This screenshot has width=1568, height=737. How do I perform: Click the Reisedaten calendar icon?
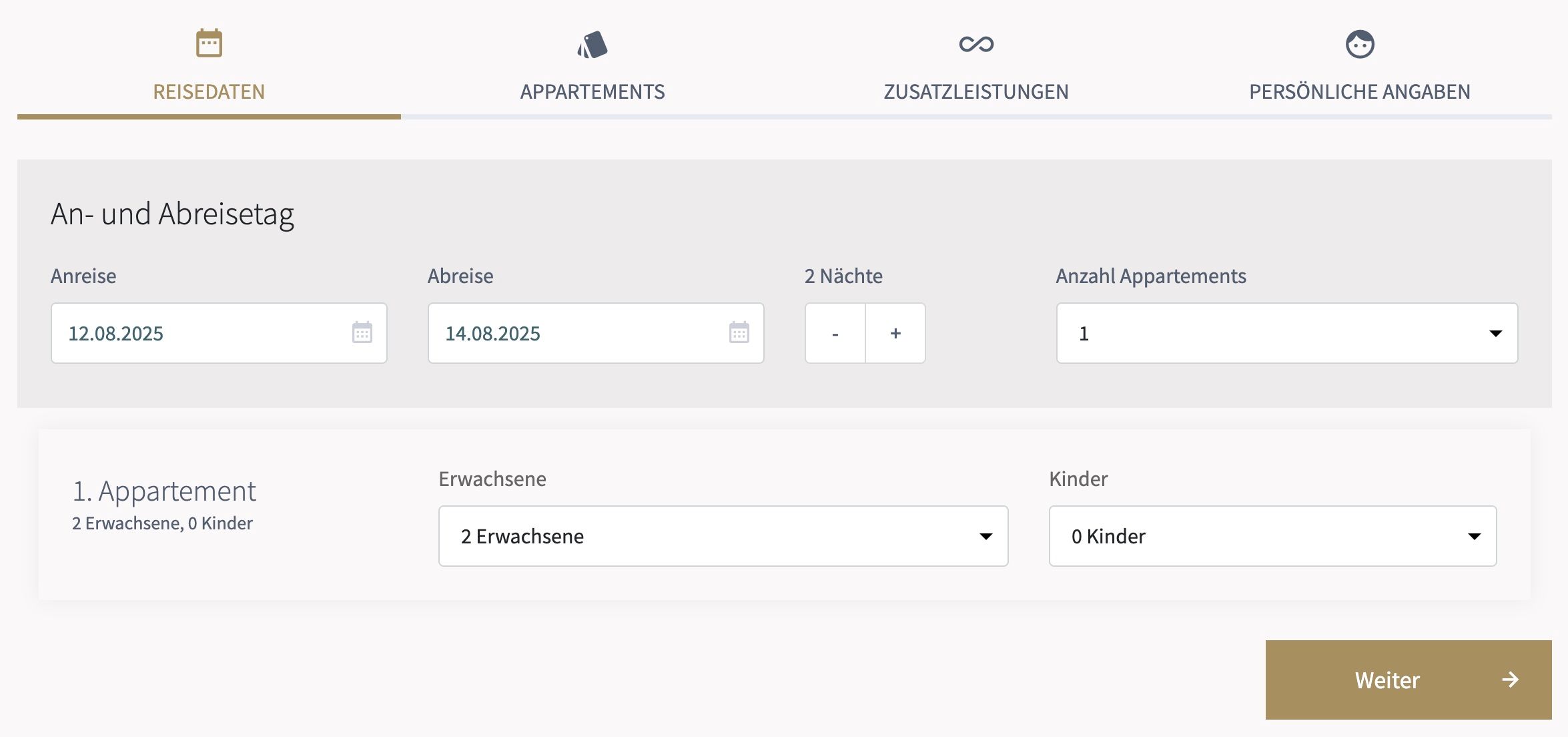point(209,42)
